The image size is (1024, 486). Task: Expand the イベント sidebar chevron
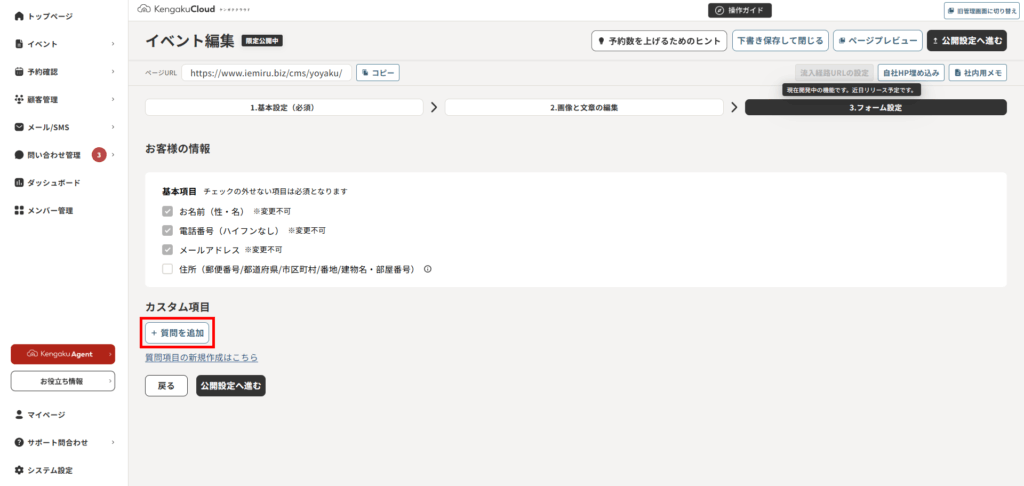pos(113,44)
